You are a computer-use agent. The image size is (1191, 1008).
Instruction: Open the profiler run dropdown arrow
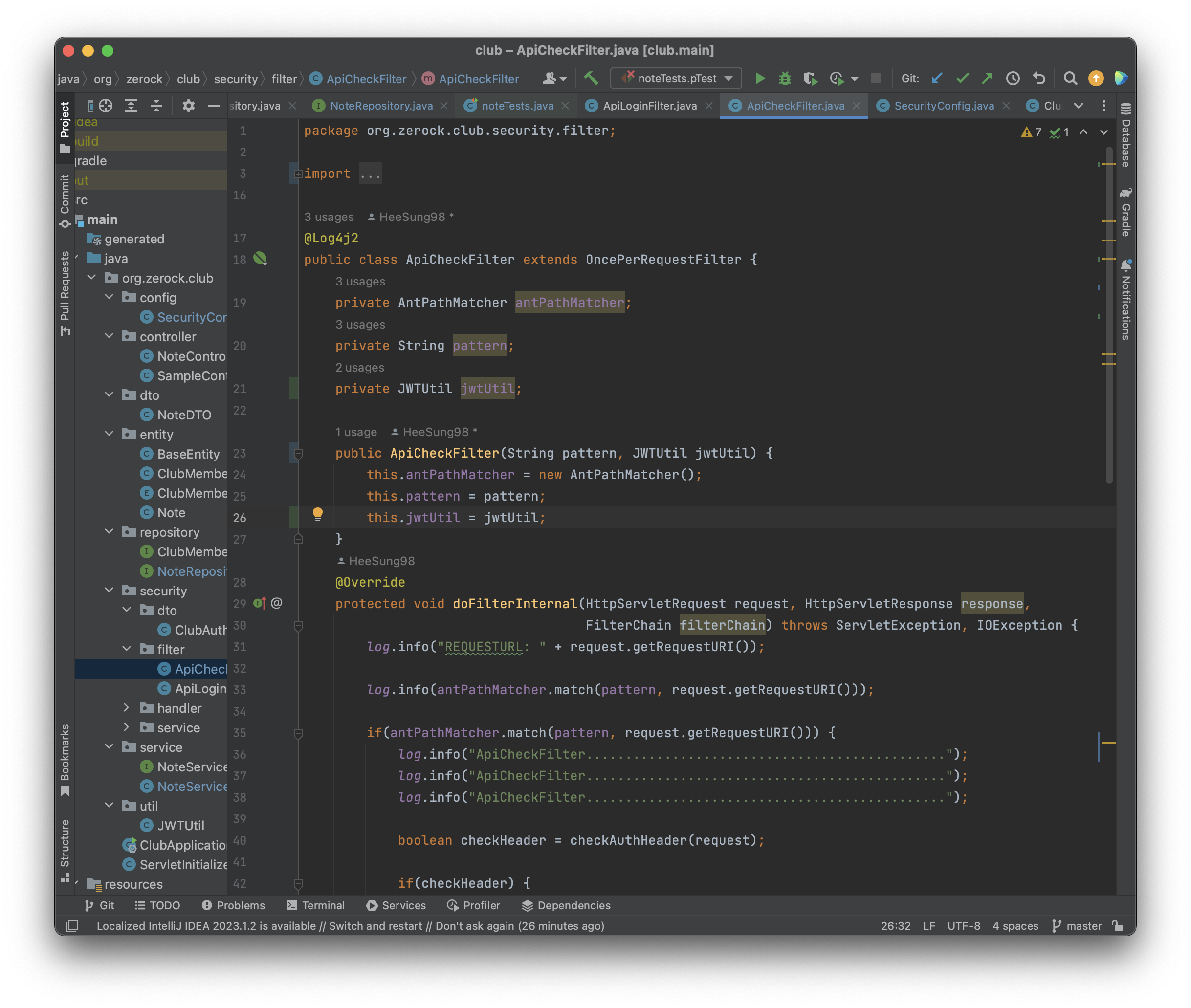pyautogui.click(x=855, y=79)
